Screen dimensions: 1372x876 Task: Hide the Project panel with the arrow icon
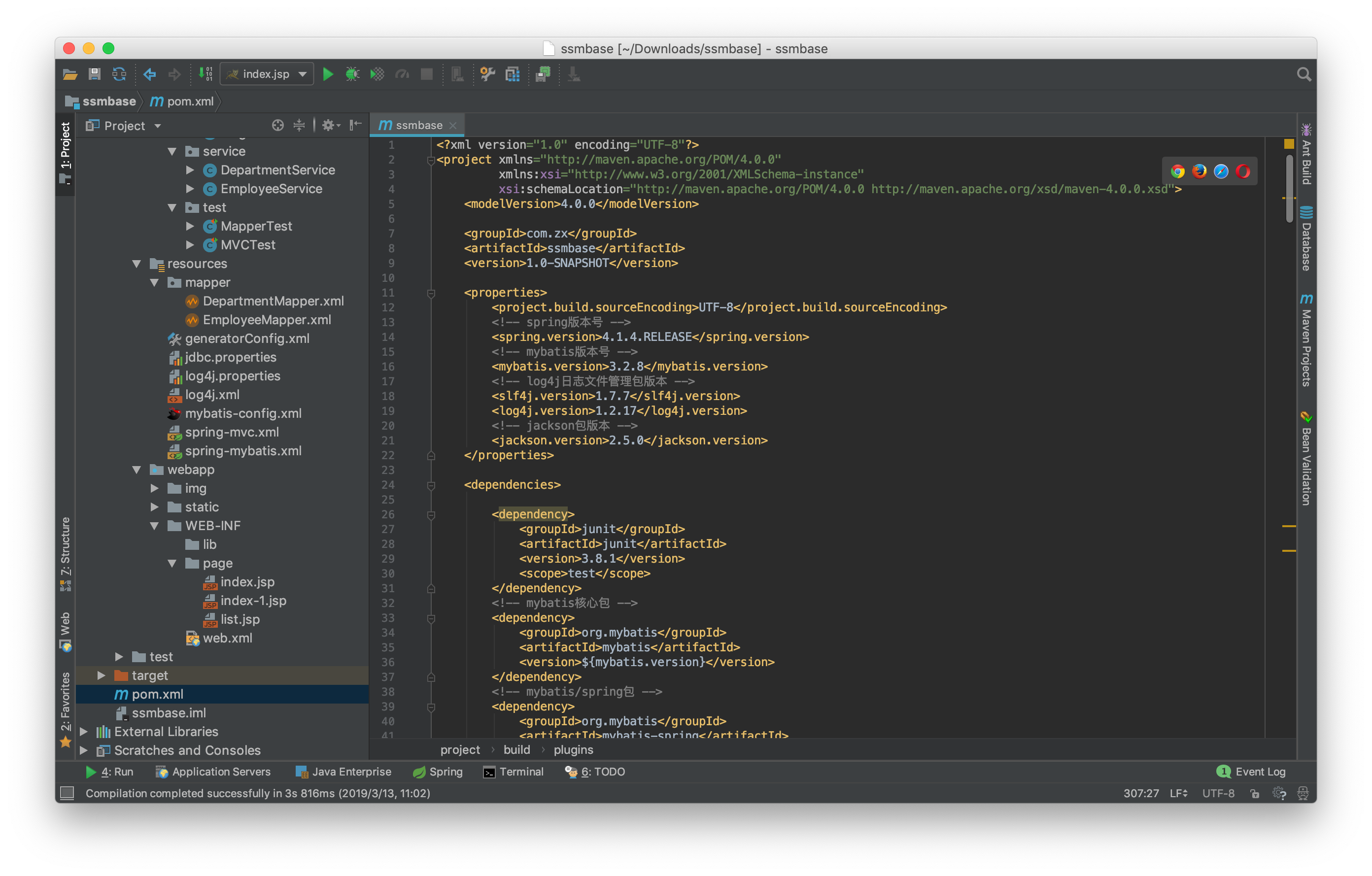[355, 125]
